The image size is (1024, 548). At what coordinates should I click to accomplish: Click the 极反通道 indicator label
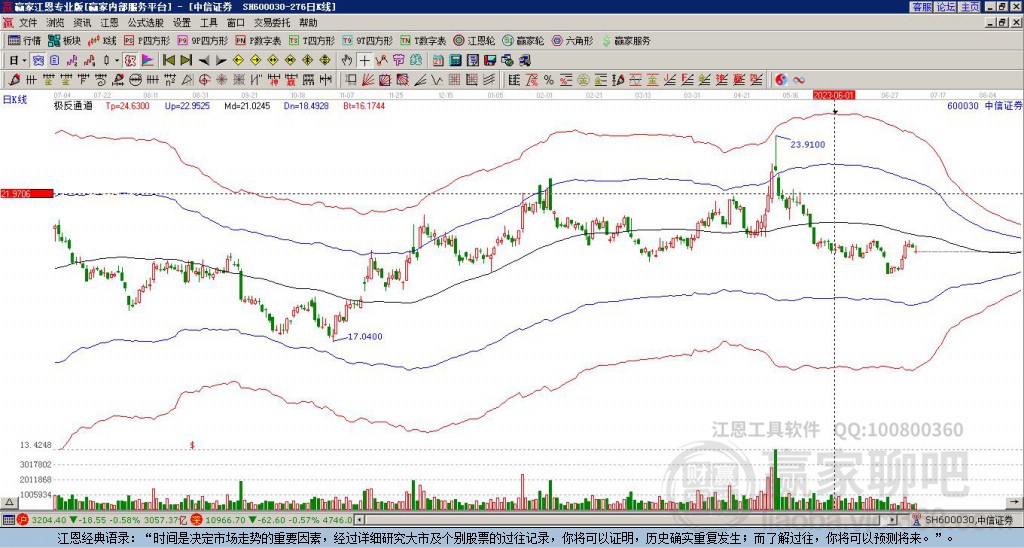pos(73,105)
